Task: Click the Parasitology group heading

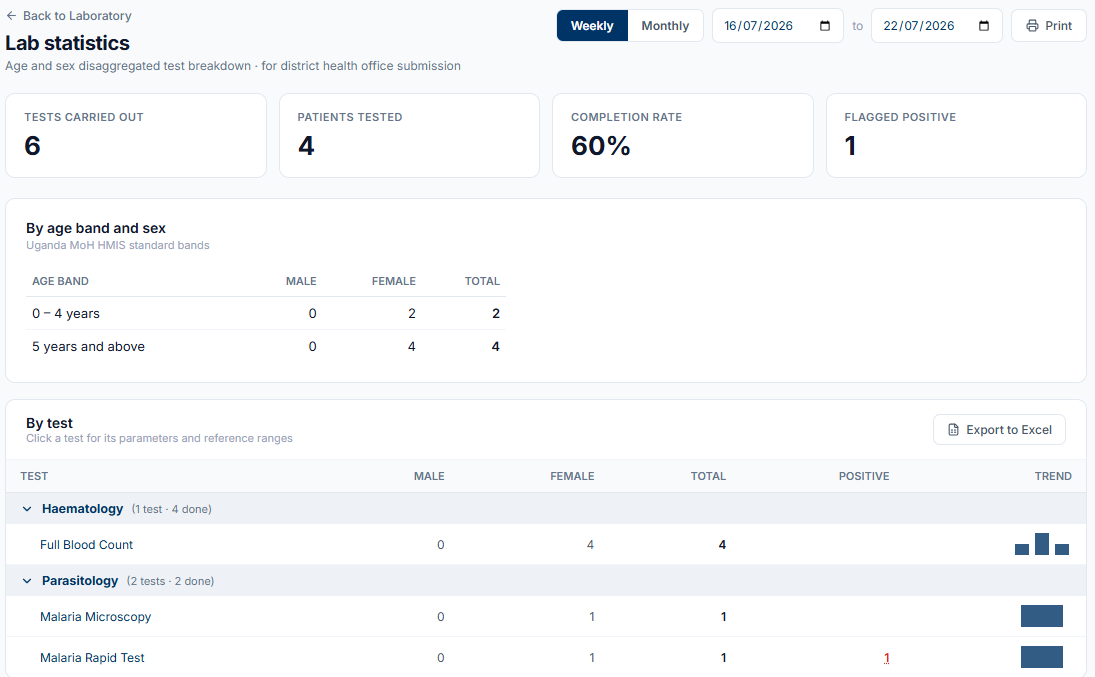Action: (80, 581)
